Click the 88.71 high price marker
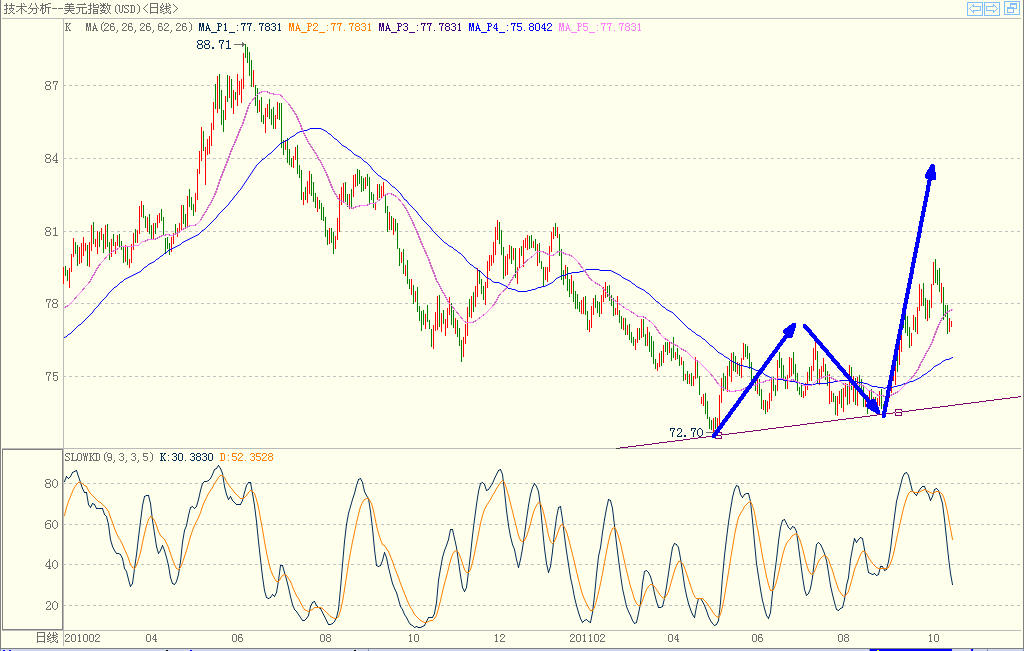1024x651 pixels. (x=214, y=45)
